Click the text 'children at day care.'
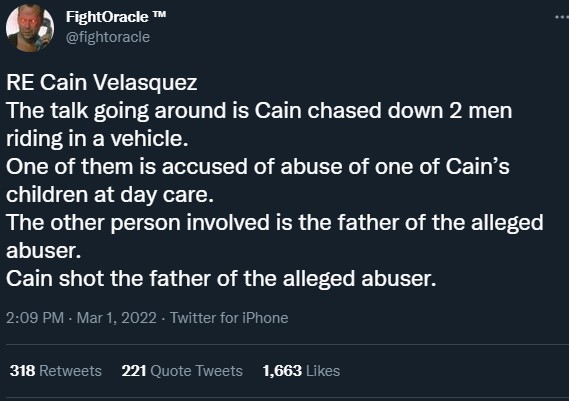 [110, 195]
